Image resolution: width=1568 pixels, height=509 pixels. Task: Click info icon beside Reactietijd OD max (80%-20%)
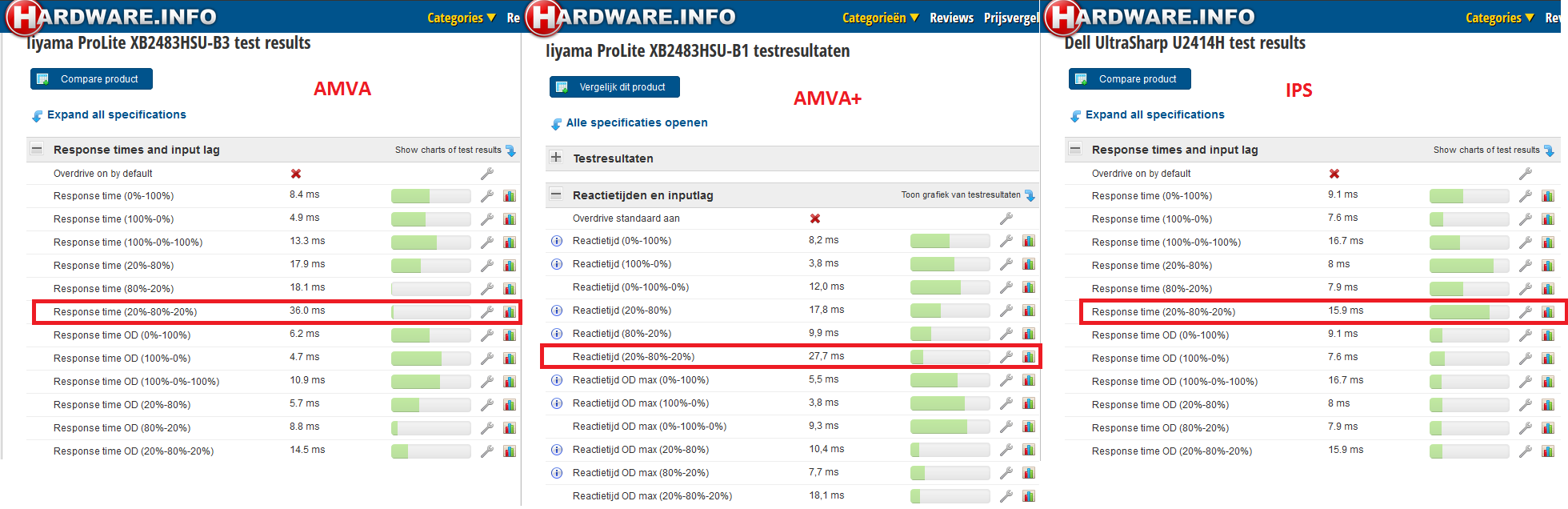(x=557, y=473)
